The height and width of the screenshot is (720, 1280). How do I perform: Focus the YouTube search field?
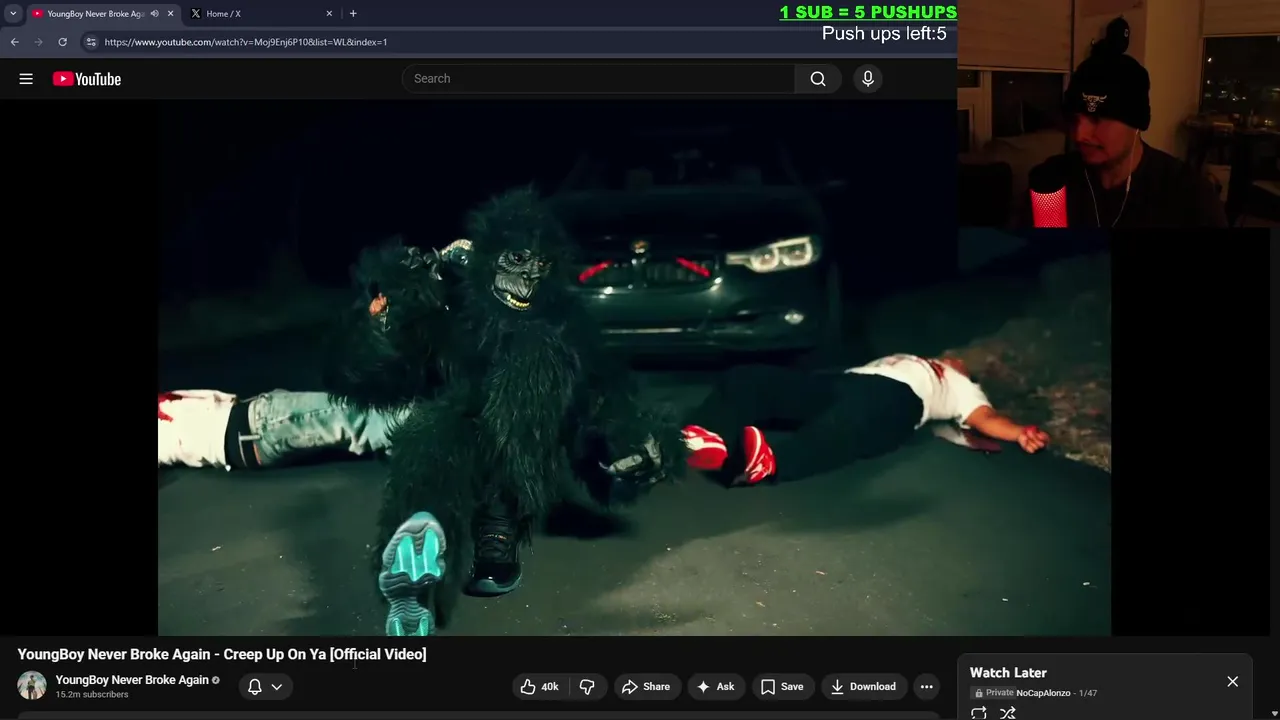[x=599, y=79]
